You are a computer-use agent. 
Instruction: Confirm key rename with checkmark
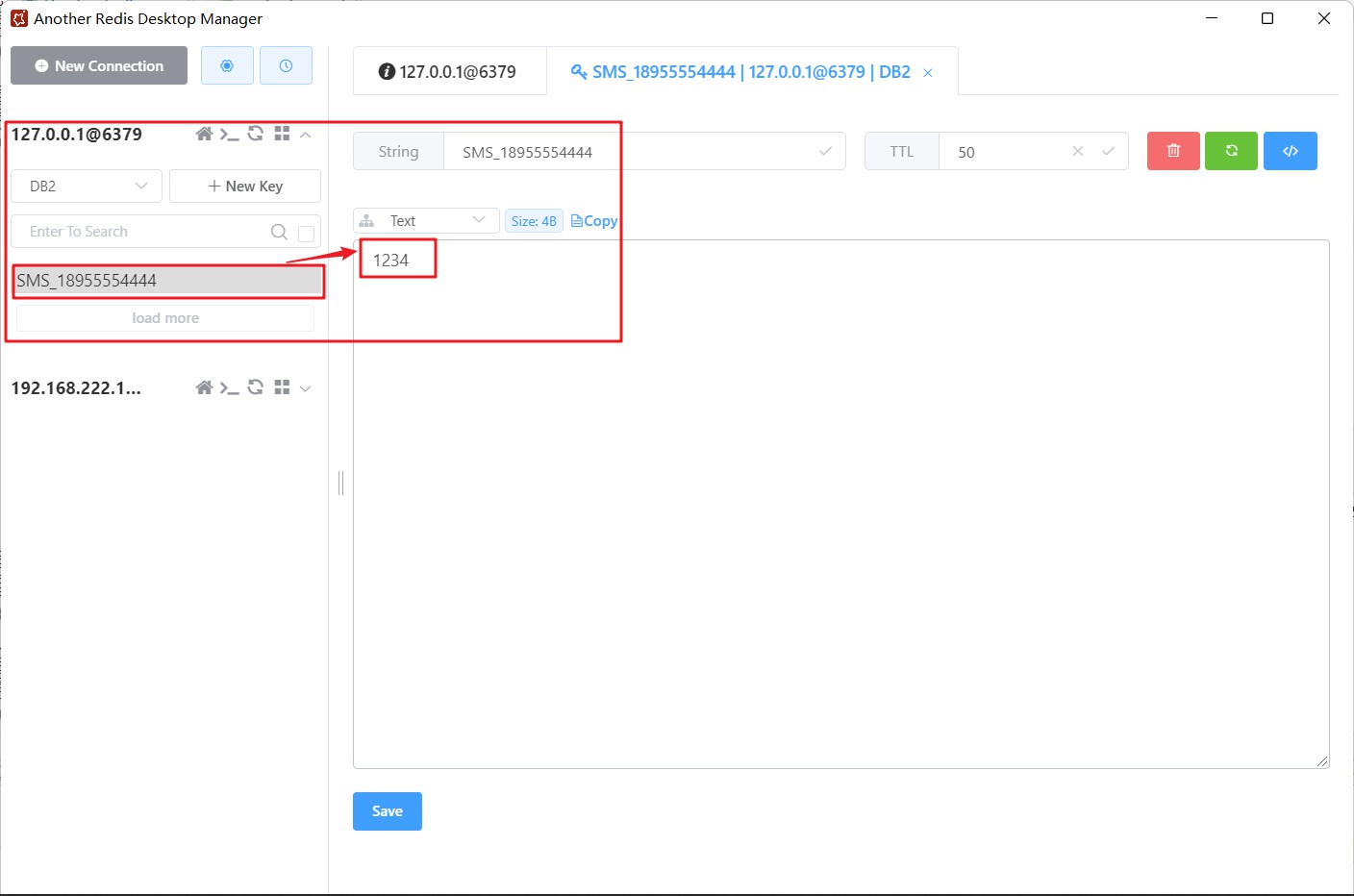click(825, 151)
